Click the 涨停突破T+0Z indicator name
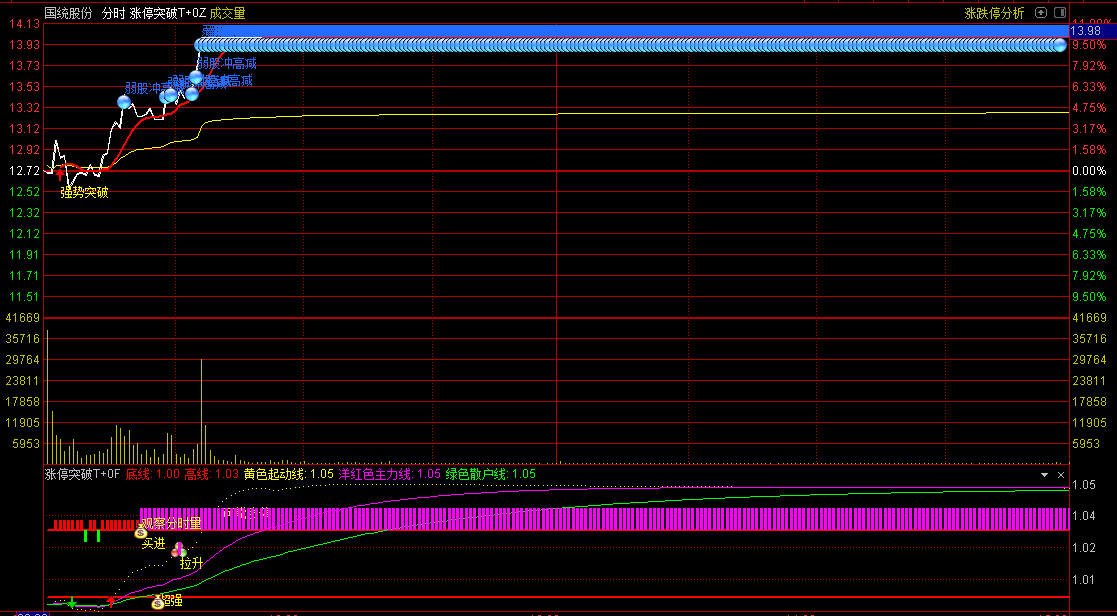The width and height of the screenshot is (1117, 616). click(167, 13)
